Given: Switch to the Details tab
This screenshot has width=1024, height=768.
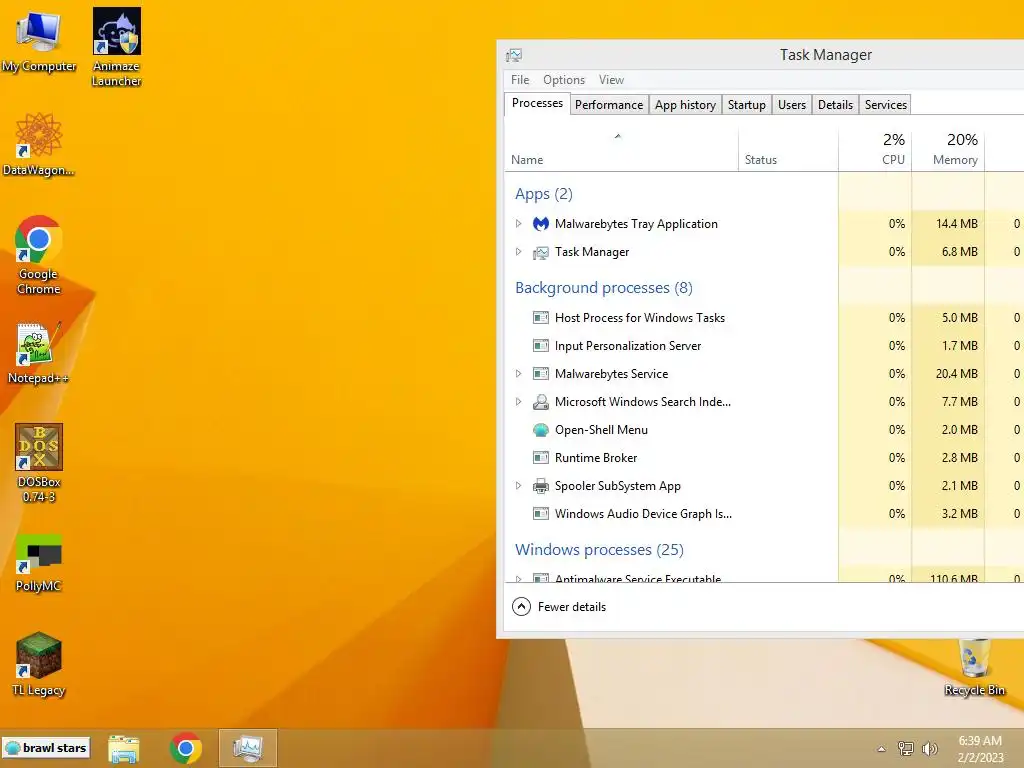Looking at the screenshot, I should [x=835, y=104].
